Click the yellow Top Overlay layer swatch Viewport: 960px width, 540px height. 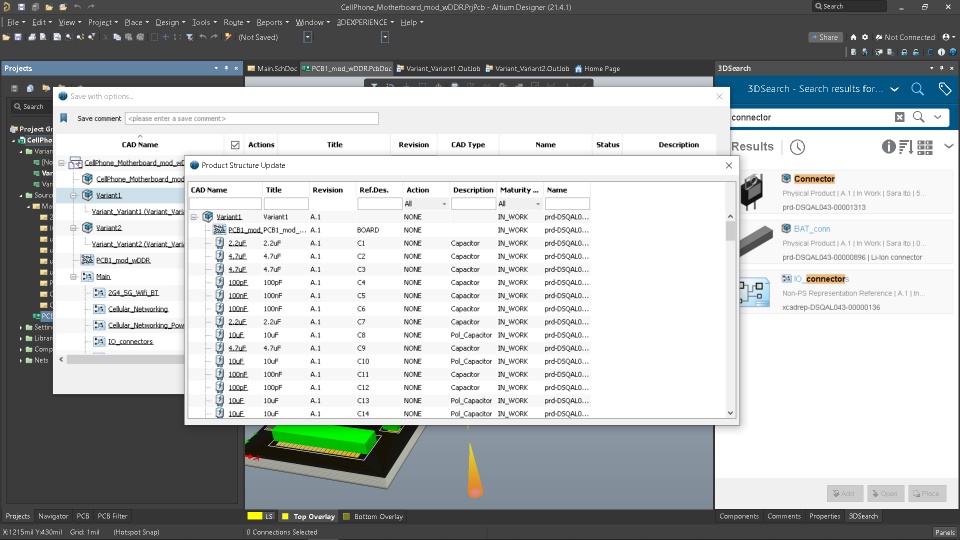coord(285,516)
